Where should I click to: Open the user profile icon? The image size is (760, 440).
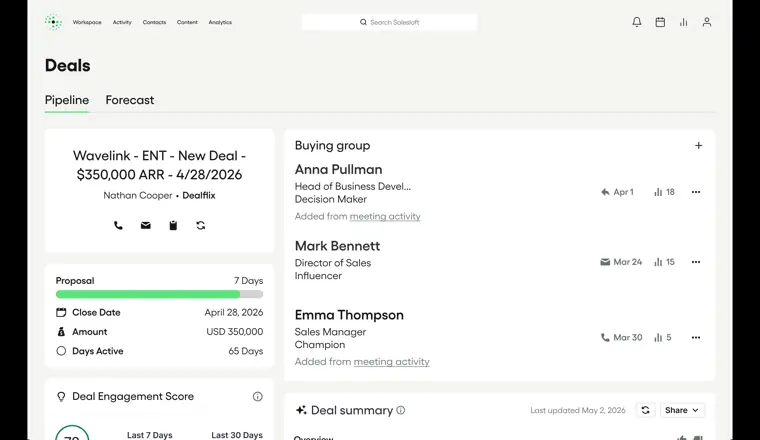(x=707, y=22)
